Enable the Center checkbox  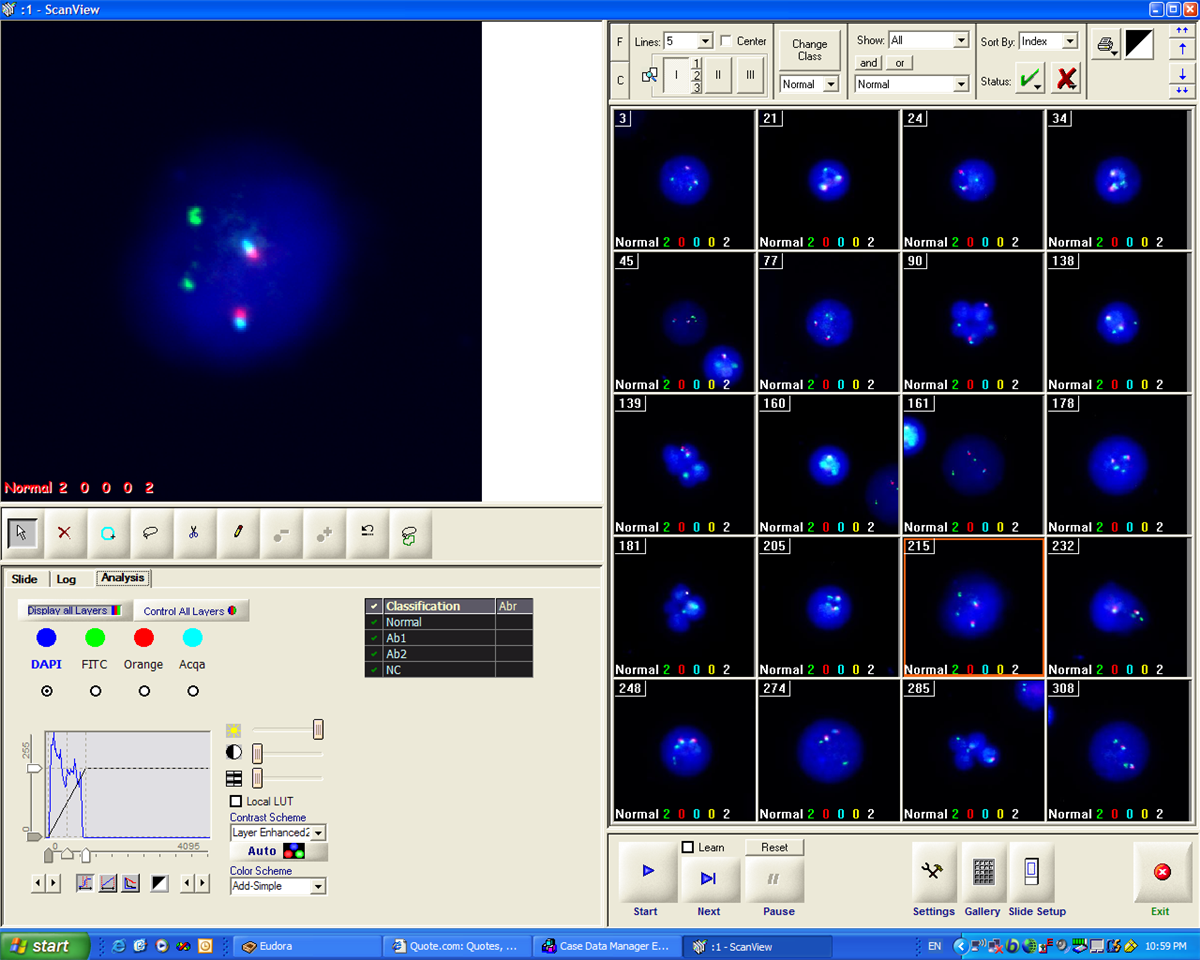click(726, 41)
